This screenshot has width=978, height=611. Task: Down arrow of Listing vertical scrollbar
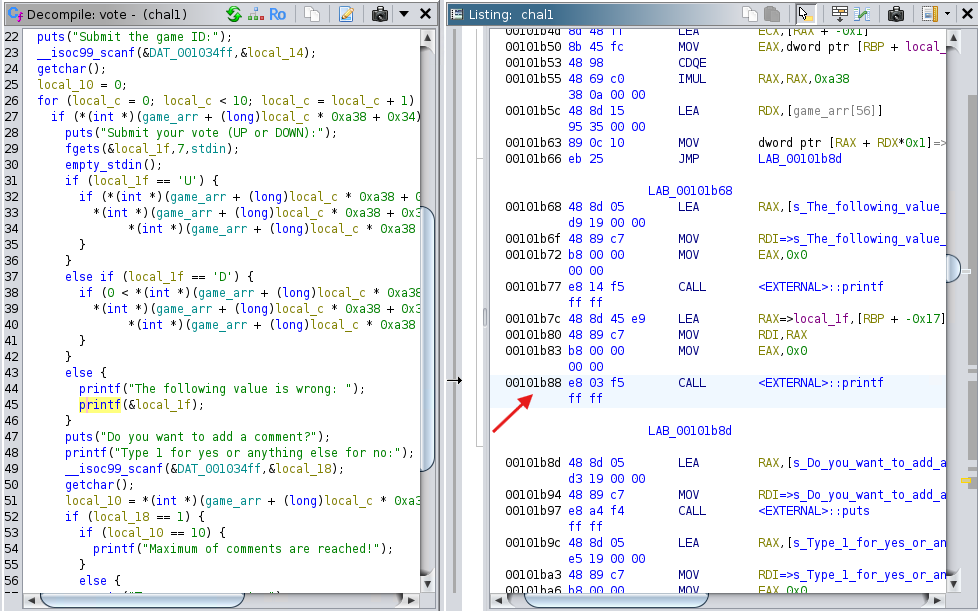click(x=953, y=584)
